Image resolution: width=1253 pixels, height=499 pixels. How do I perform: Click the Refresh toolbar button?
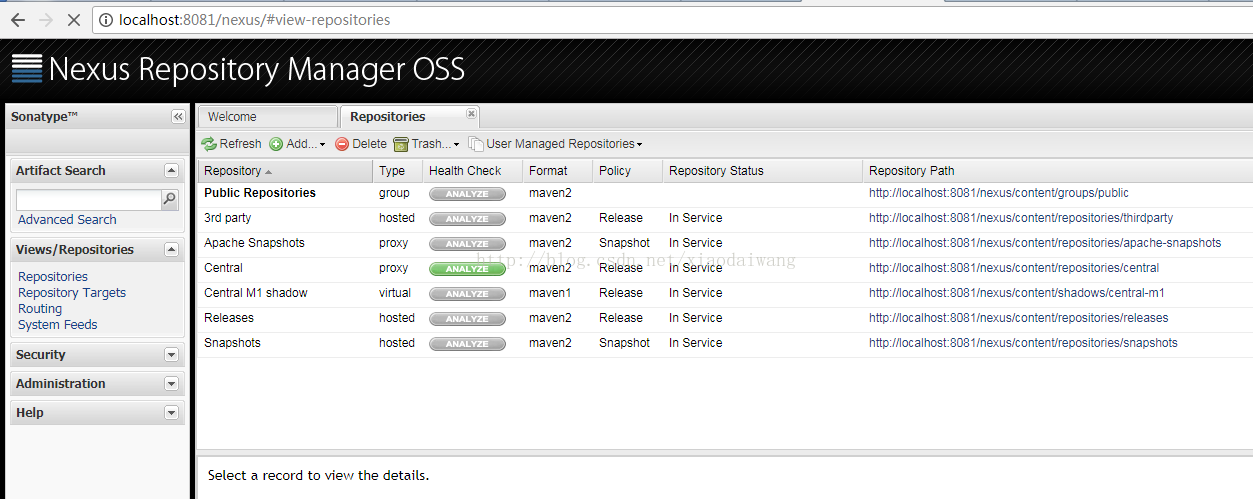point(231,144)
